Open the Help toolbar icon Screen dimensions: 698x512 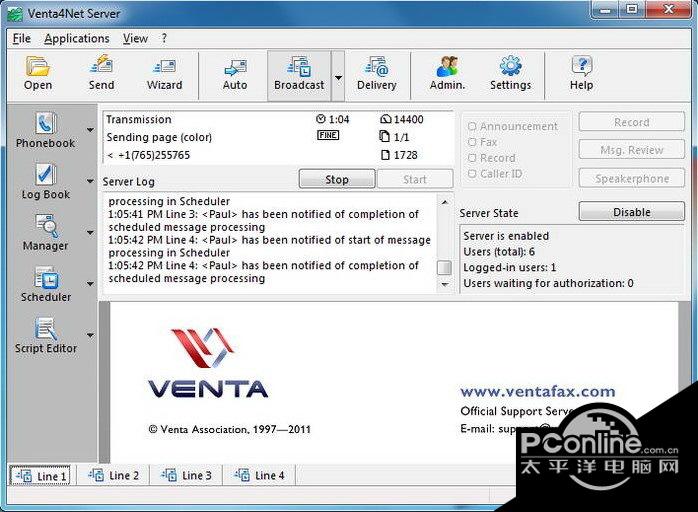pos(581,74)
